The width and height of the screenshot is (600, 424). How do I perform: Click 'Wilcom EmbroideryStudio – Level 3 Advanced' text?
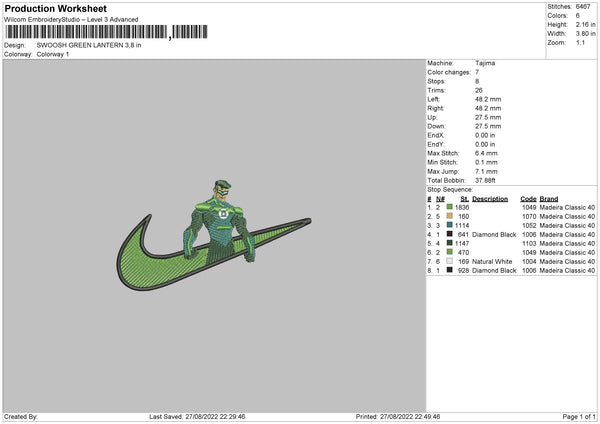(x=71, y=20)
